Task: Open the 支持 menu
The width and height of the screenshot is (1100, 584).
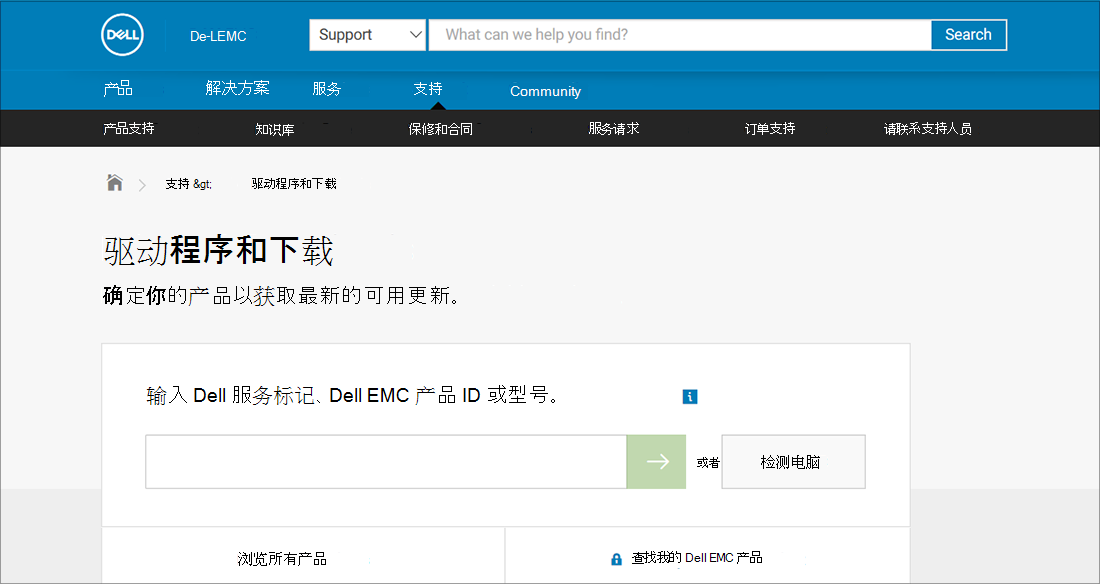Action: coord(428,88)
